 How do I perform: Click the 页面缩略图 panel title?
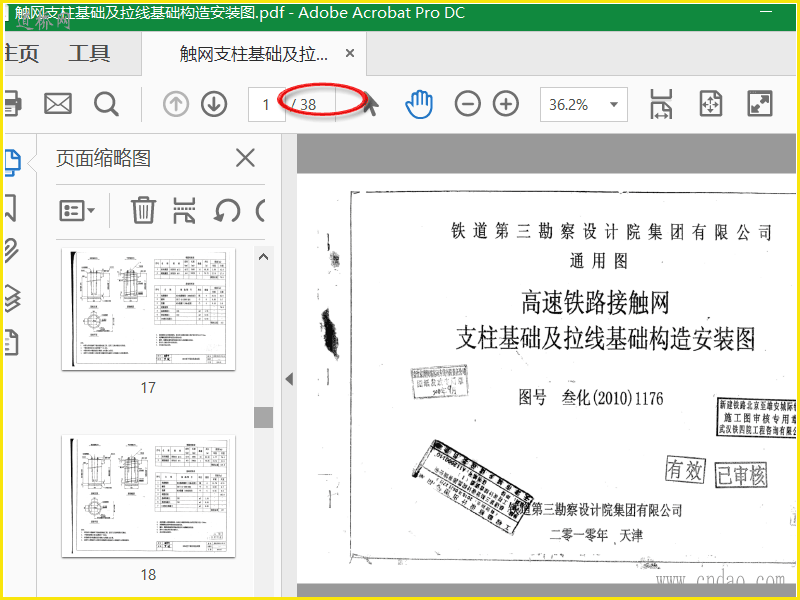[104, 158]
